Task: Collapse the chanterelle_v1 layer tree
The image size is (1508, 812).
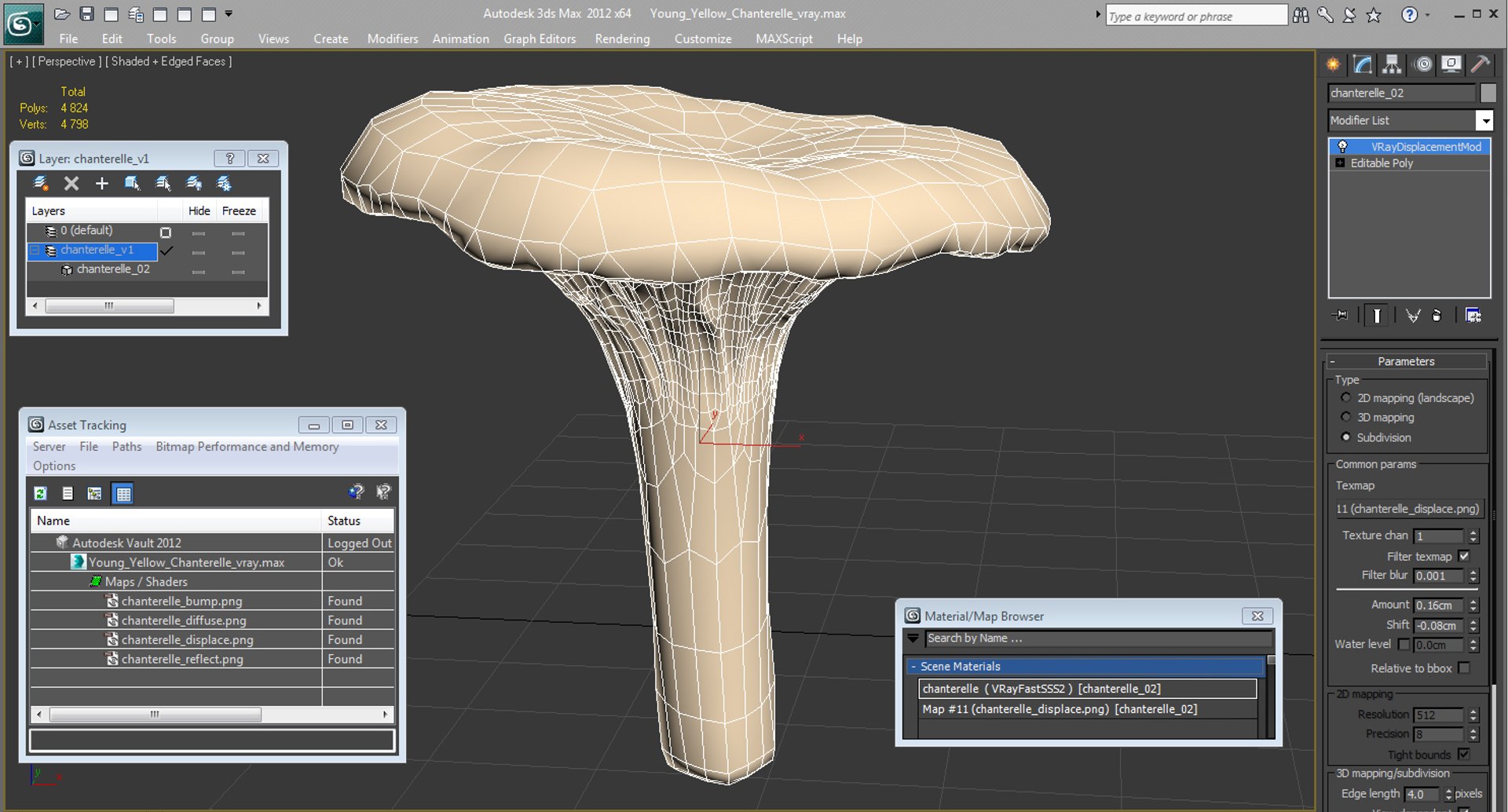Action: click(x=35, y=251)
